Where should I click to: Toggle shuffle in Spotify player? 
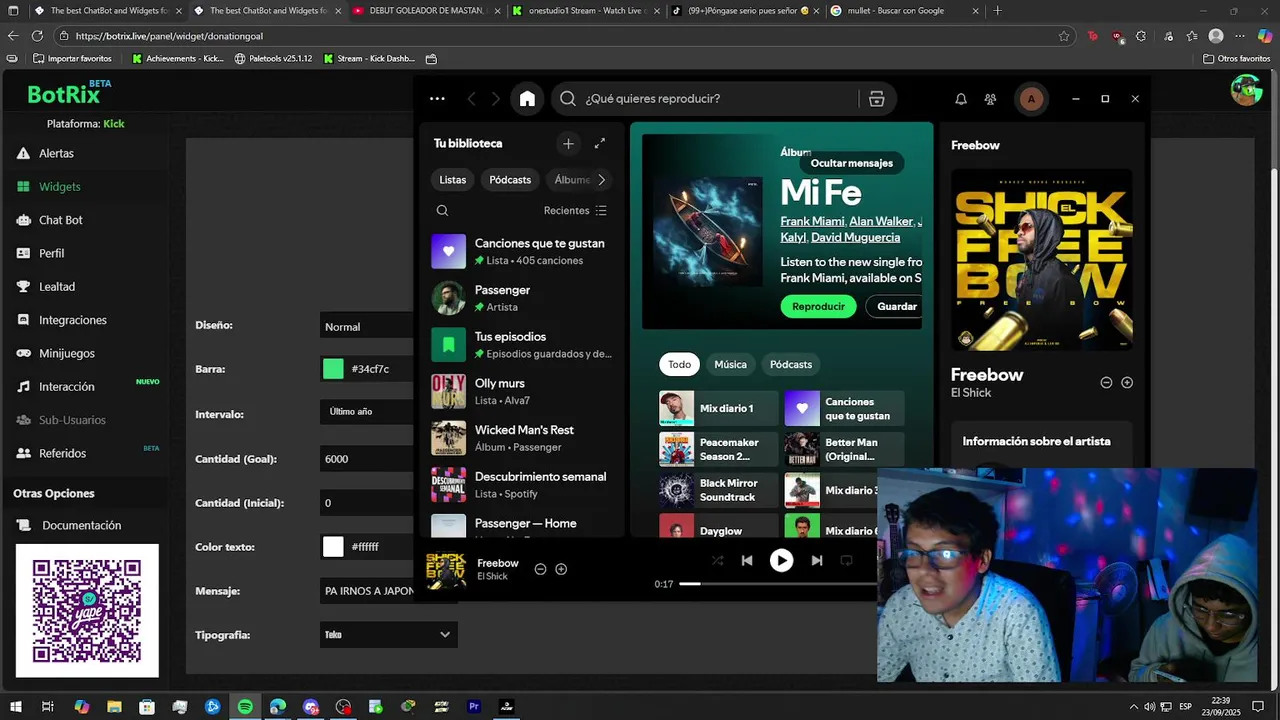coord(717,561)
